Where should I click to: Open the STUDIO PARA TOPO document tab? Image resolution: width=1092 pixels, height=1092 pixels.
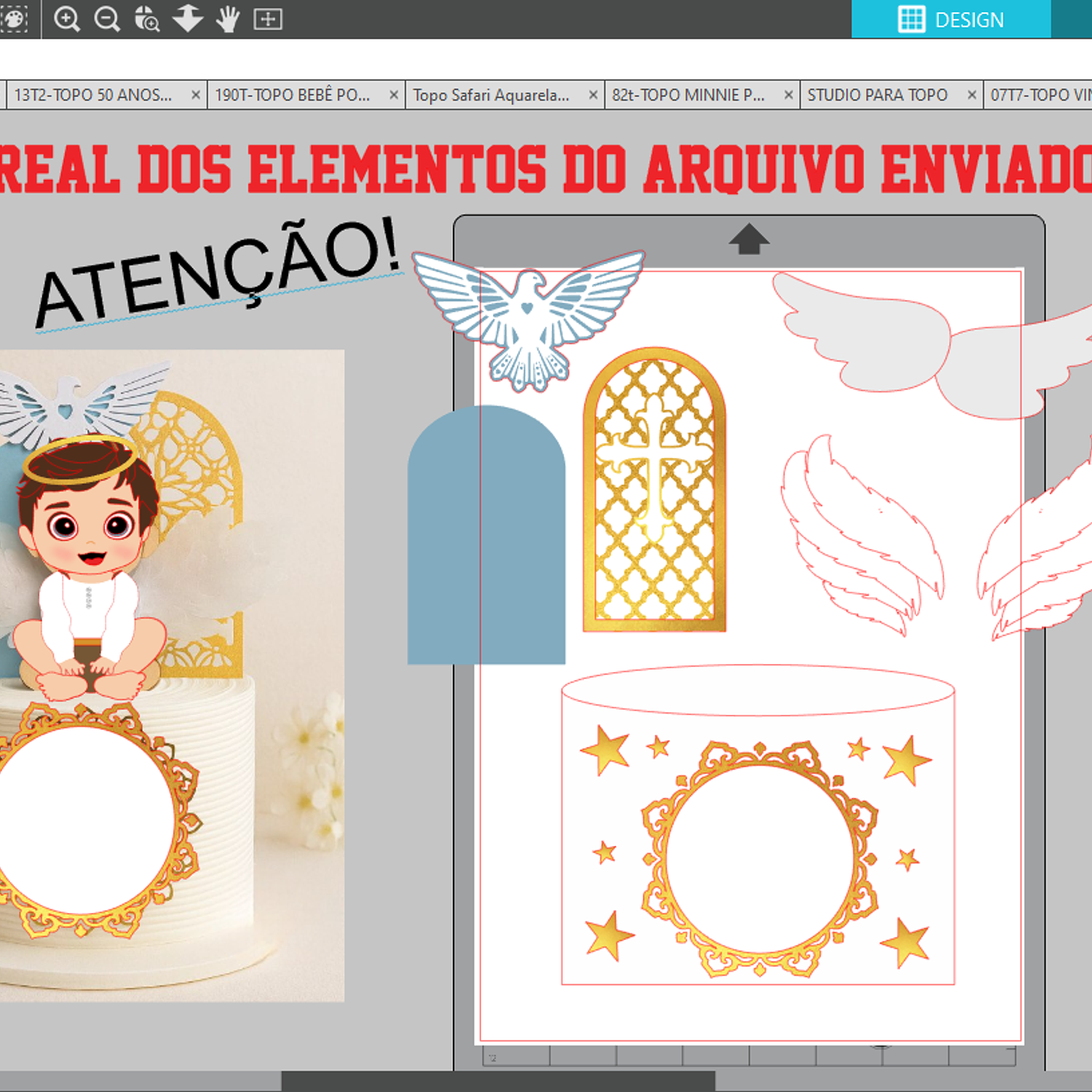[x=877, y=95]
